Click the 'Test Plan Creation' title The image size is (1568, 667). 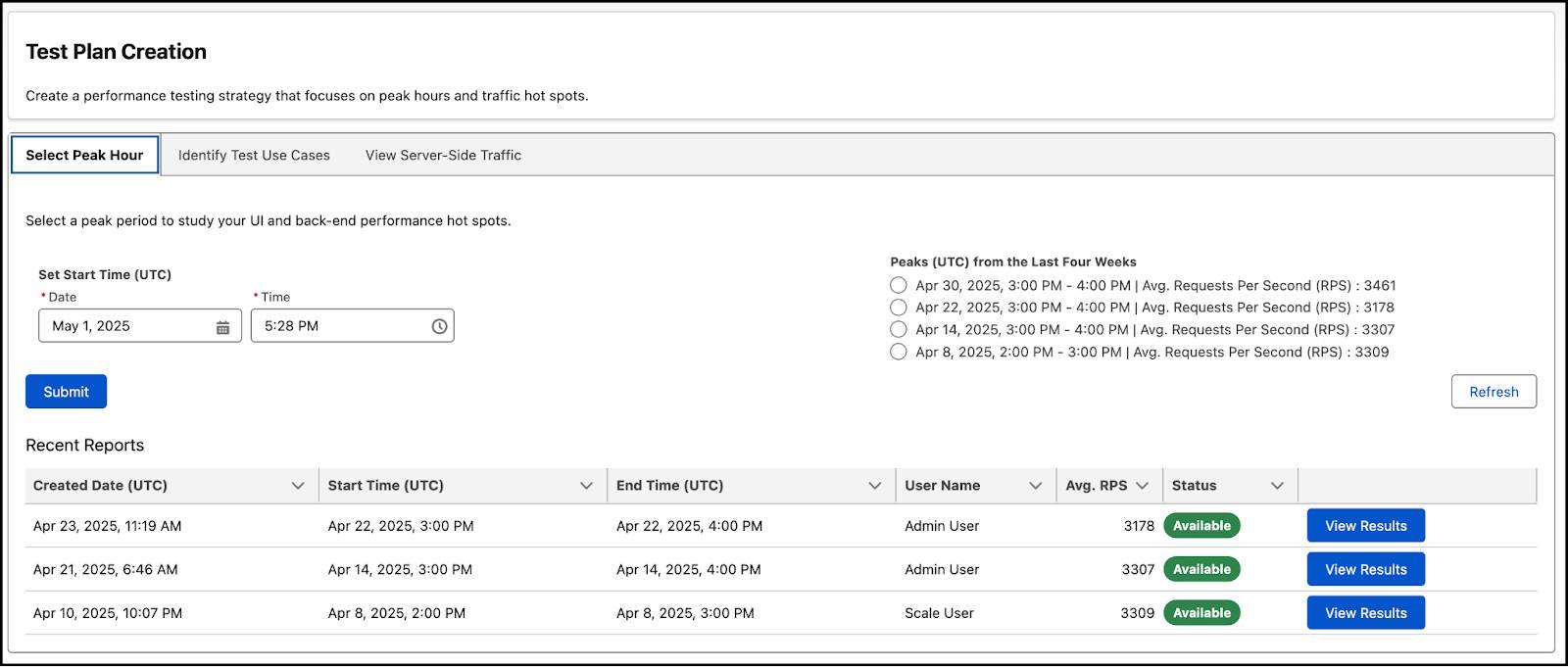pyautogui.click(x=116, y=52)
